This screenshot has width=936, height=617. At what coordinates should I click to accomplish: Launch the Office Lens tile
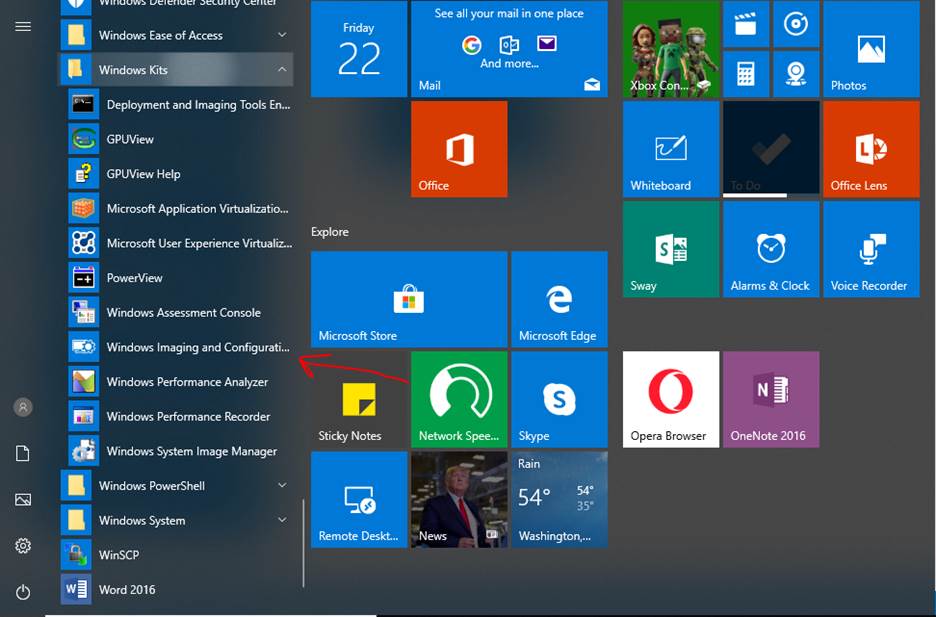tap(872, 149)
